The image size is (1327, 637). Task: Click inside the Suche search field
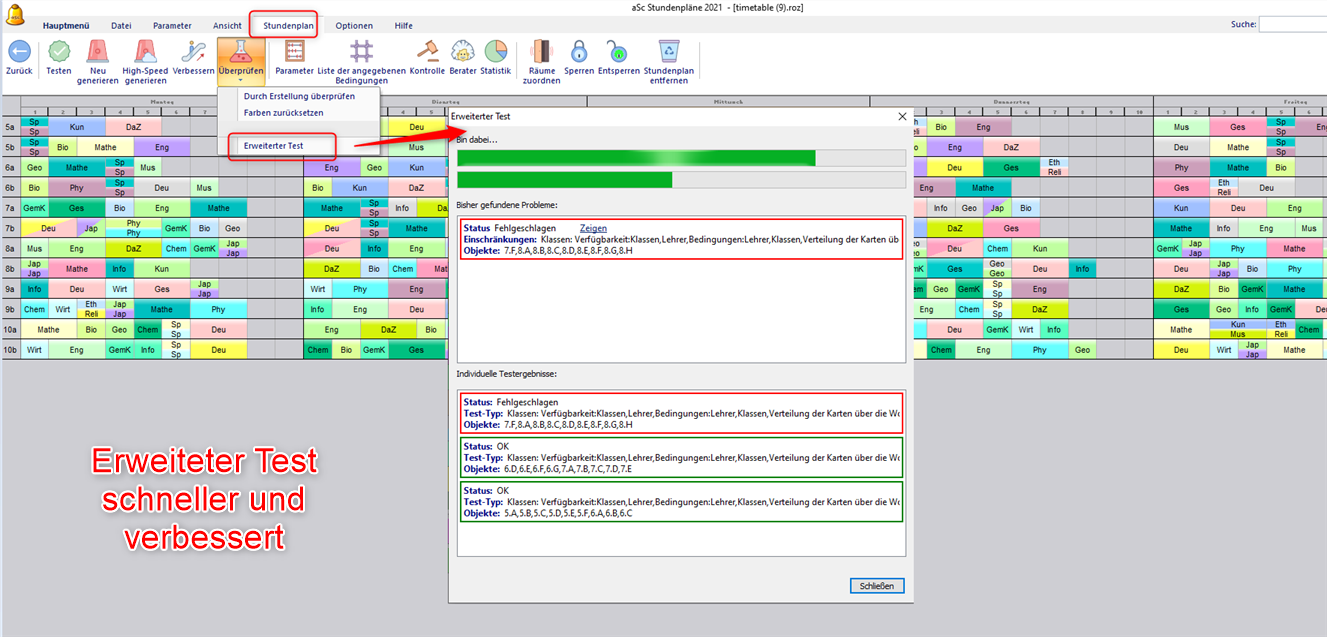pyautogui.click(x=1292, y=25)
